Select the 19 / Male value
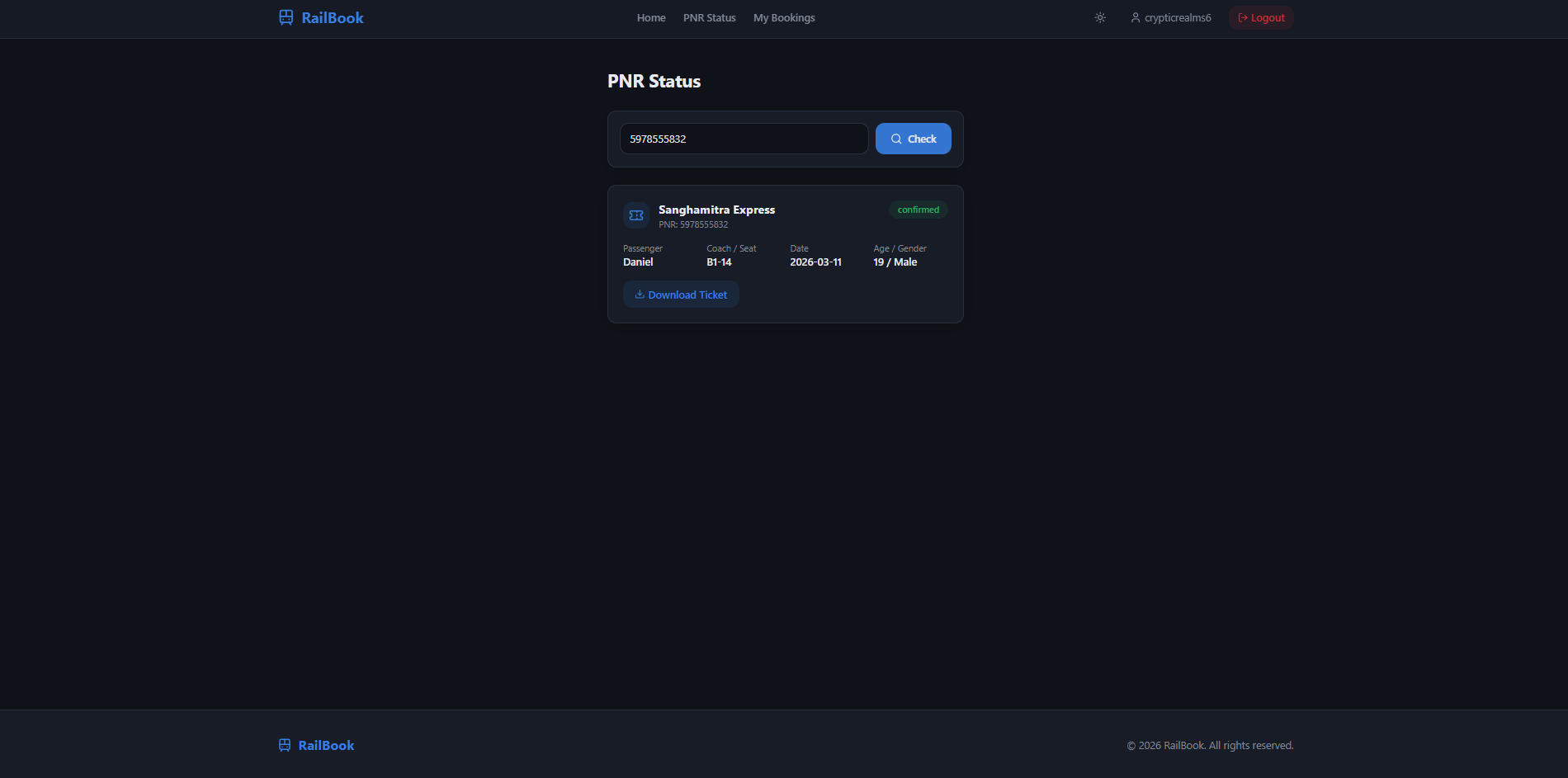The image size is (1568, 778). [895, 262]
